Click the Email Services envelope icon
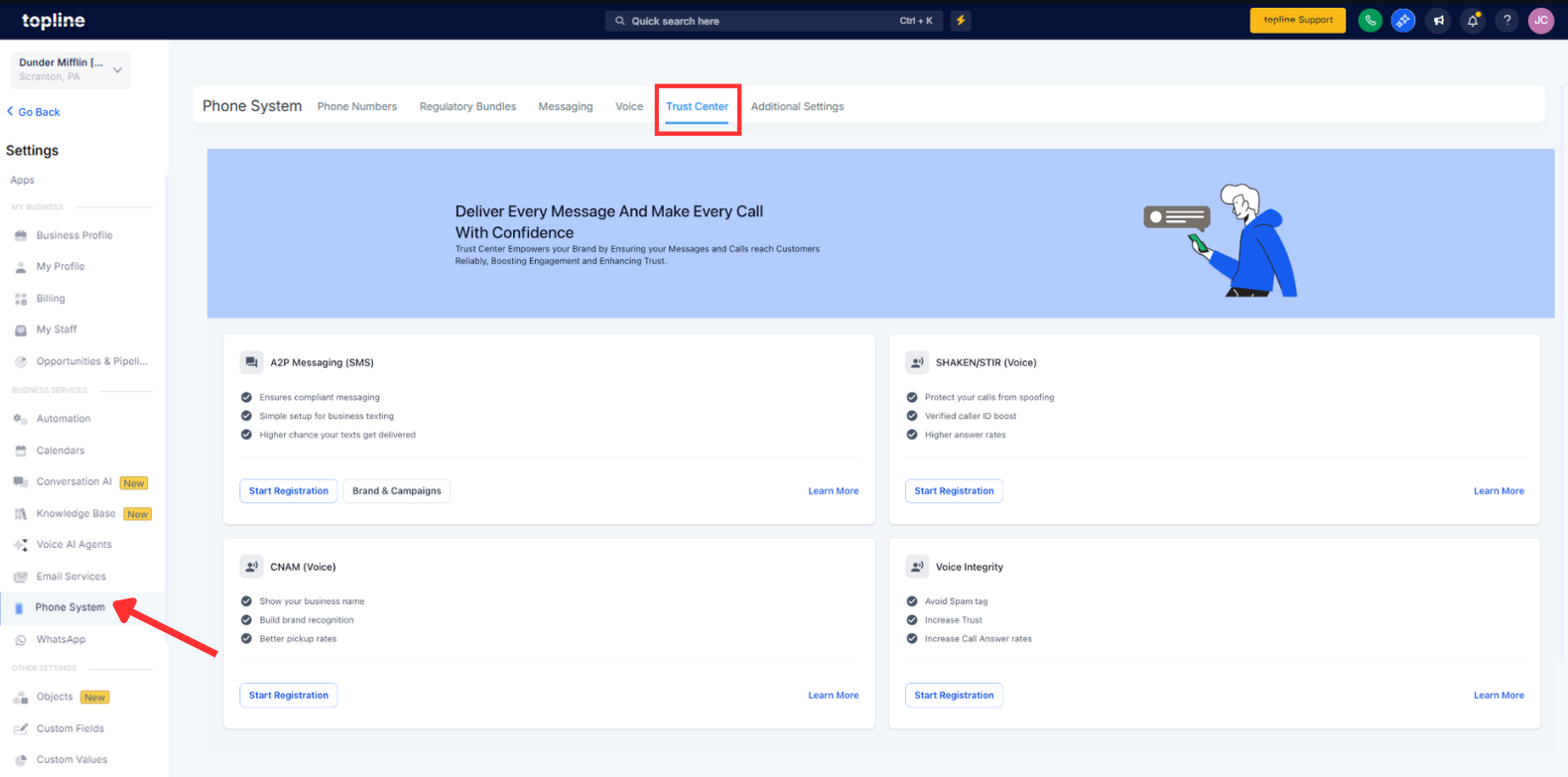The height and width of the screenshot is (777, 1568). (21, 577)
